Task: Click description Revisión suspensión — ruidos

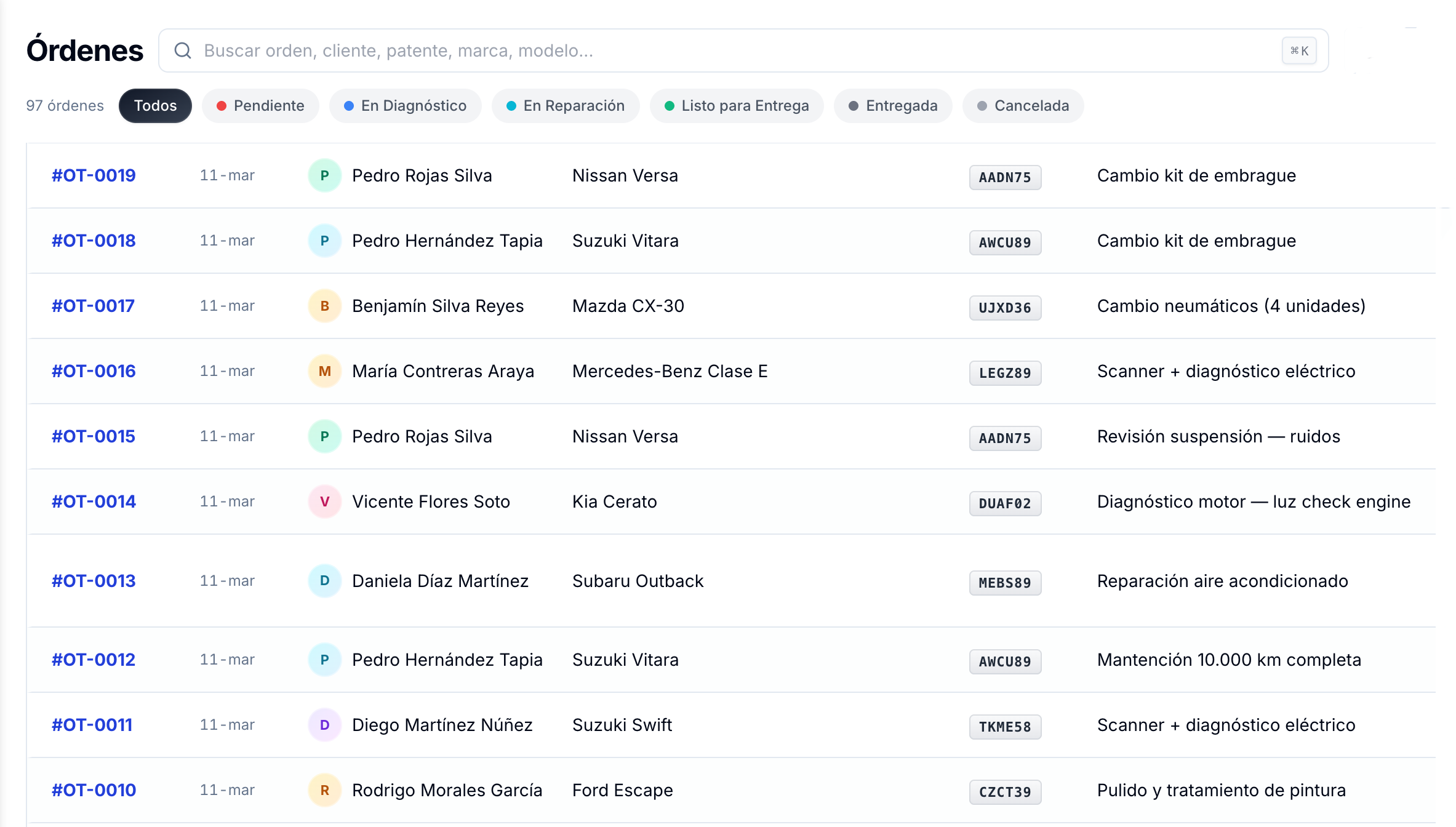Action: (1218, 436)
